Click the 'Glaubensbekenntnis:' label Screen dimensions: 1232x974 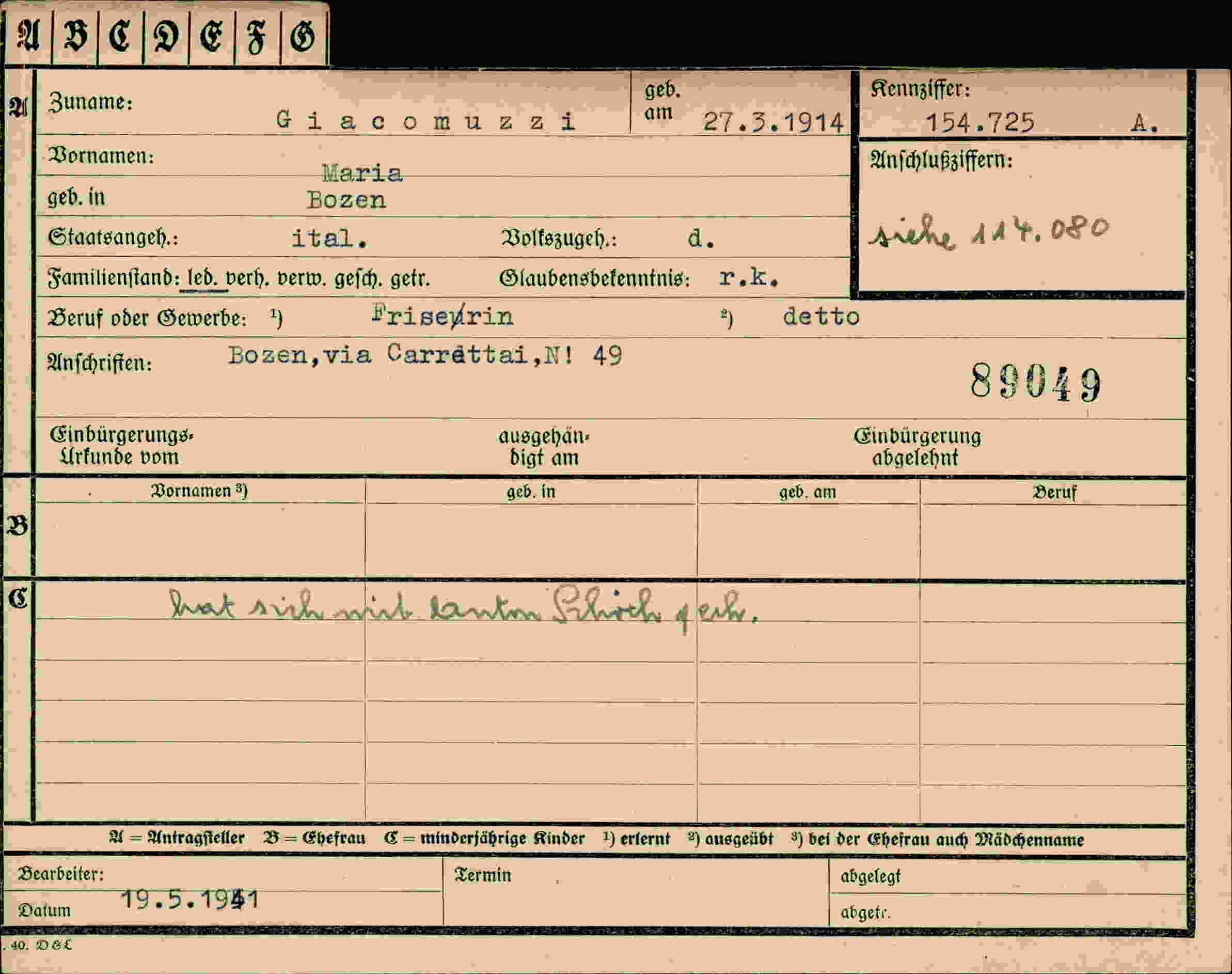click(595, 278)
